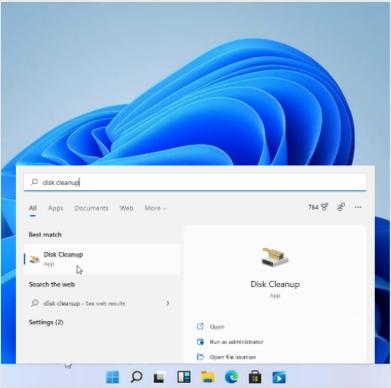
Task: Select the All search filter tab
Action: [33, 208]
